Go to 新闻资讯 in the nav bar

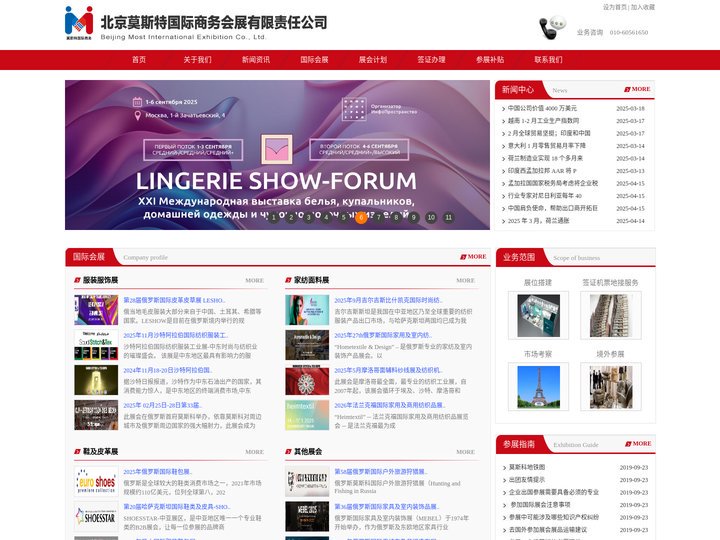(x=256, y=60)
